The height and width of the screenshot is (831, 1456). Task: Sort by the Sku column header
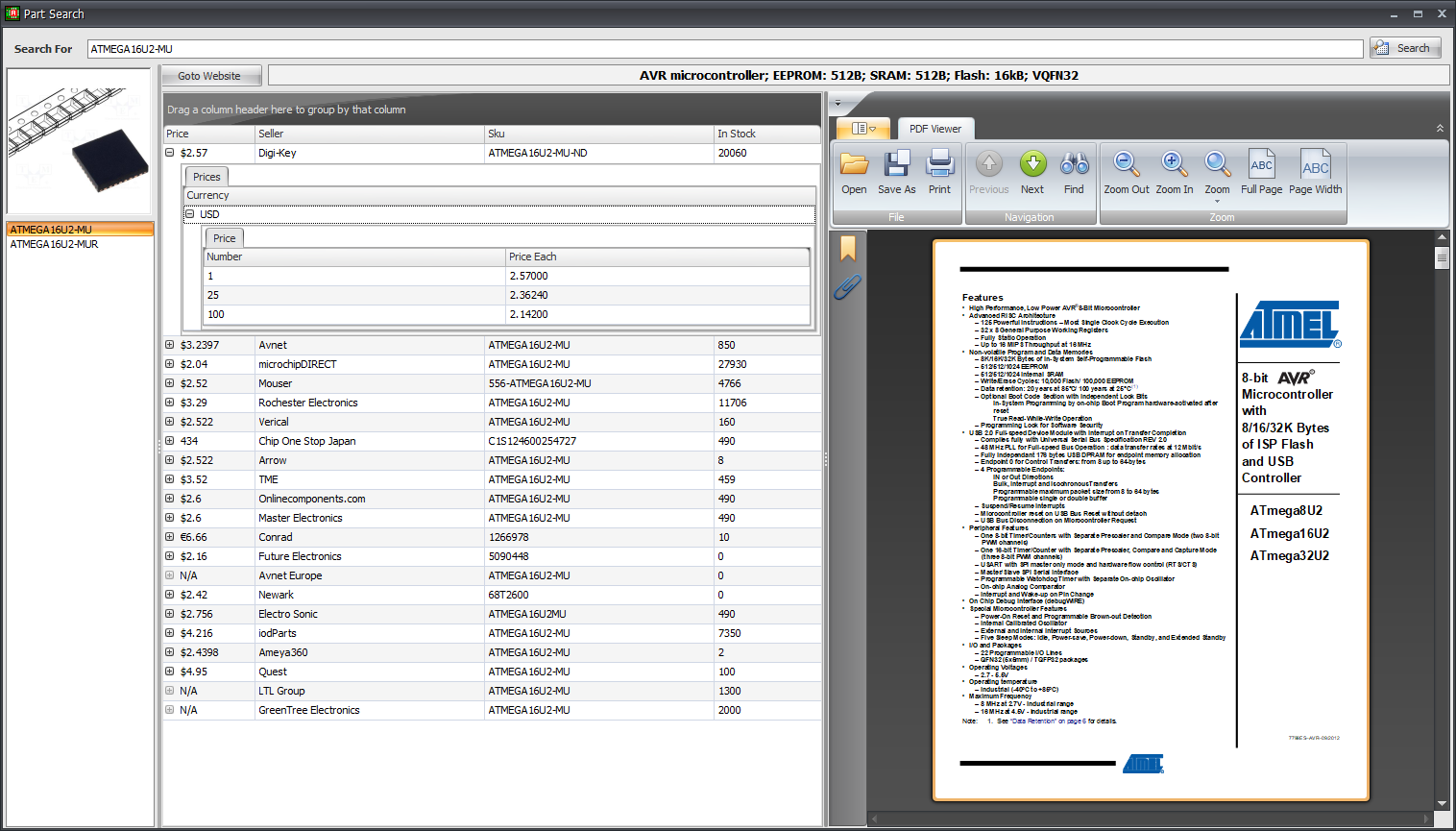pyautogui.click(x=599, y=134)
